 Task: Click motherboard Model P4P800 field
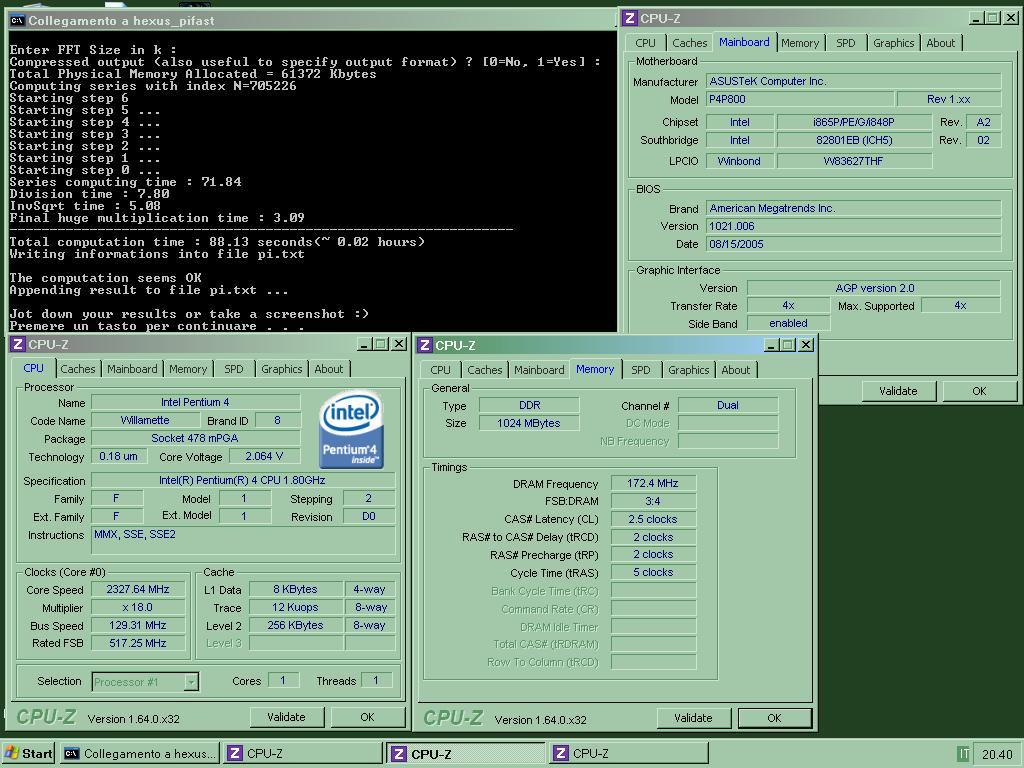click(x=800, y=99)
